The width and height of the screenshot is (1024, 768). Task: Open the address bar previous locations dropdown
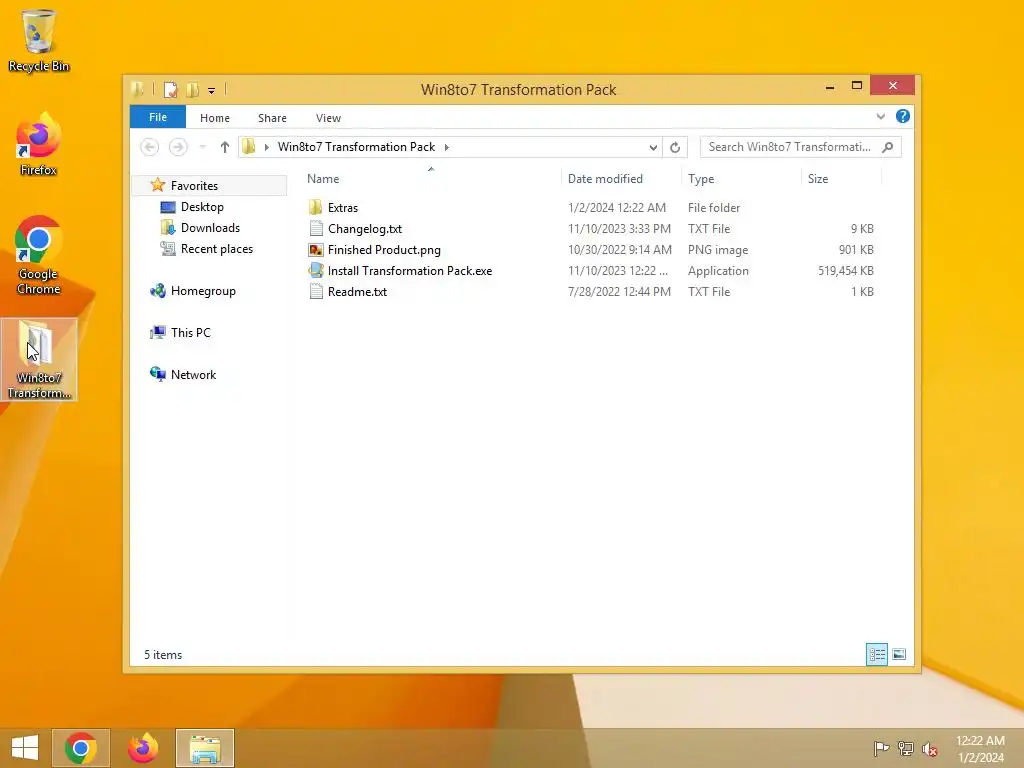tap(652, 148)
